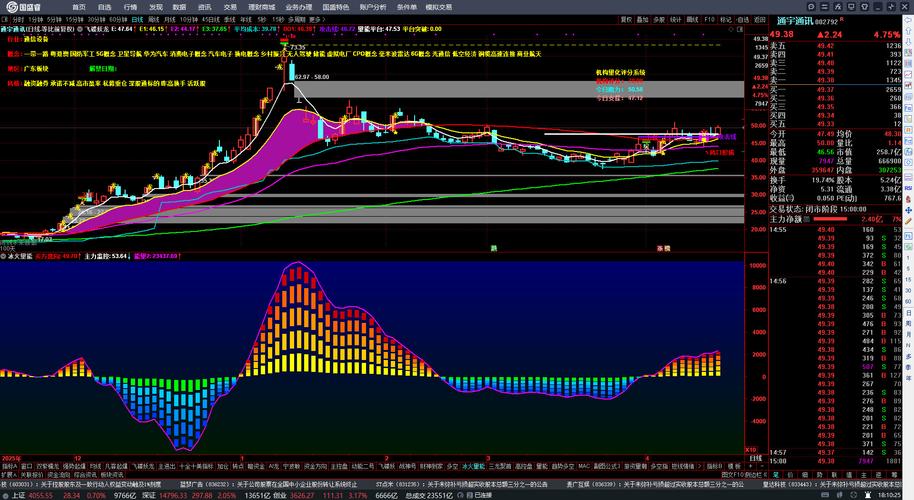Click the title bar skin/shirt icon
Screen dimensions: 914x500
coord(864,7)
